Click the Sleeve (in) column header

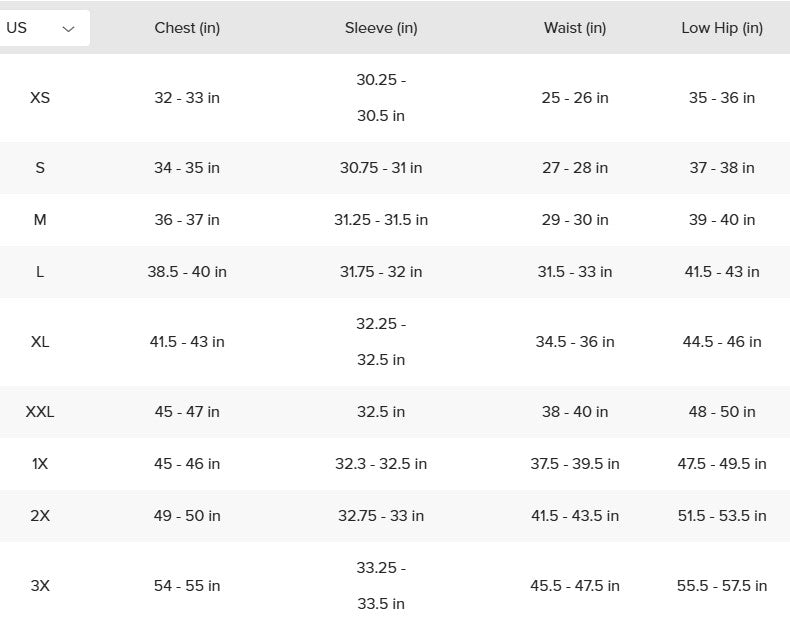(381, 28)
